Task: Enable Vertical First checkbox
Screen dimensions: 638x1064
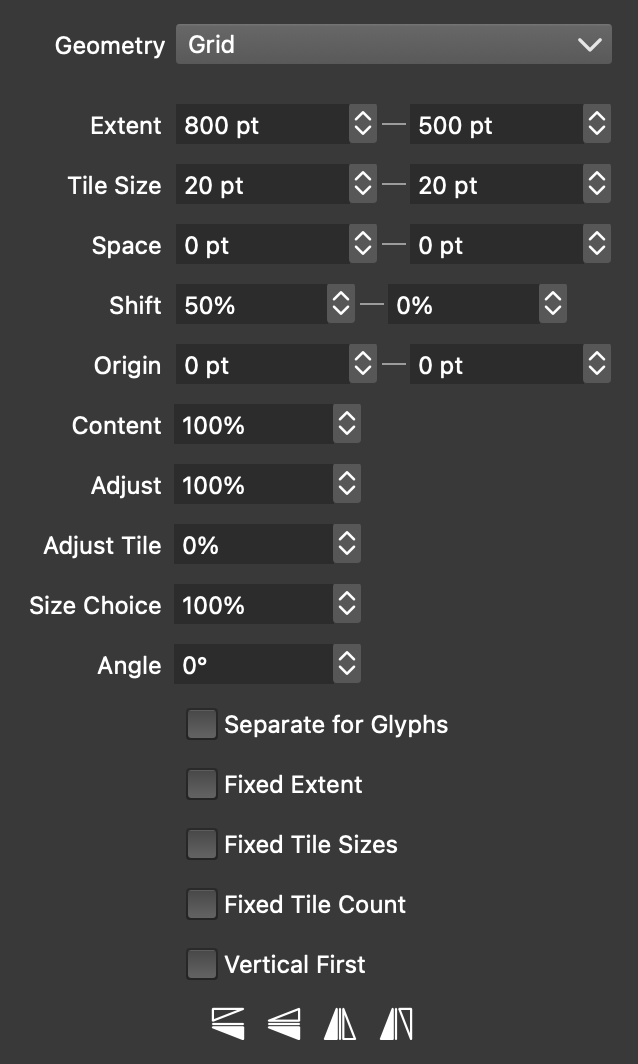Action: click(x=202, y=964)
